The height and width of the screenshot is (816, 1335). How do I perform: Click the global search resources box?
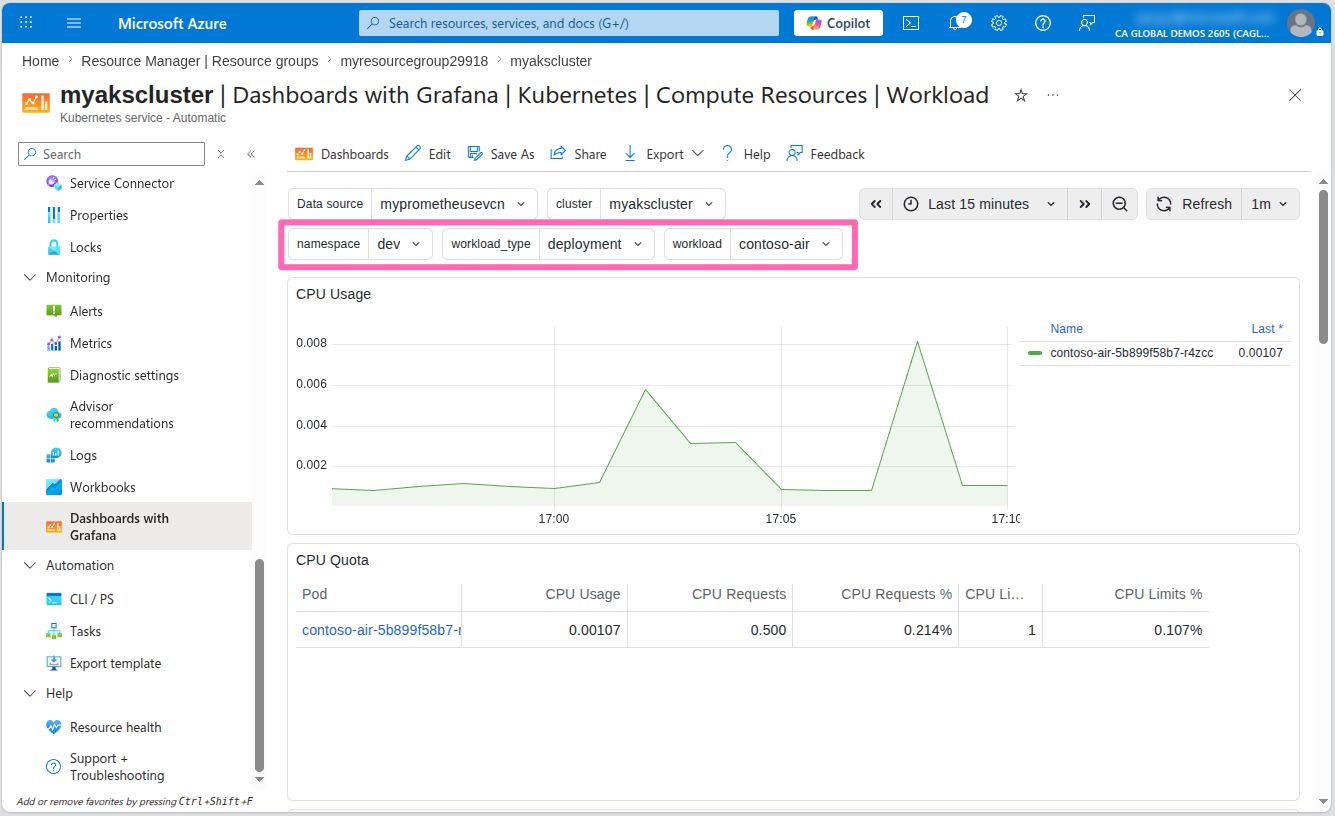click(568, 23)
